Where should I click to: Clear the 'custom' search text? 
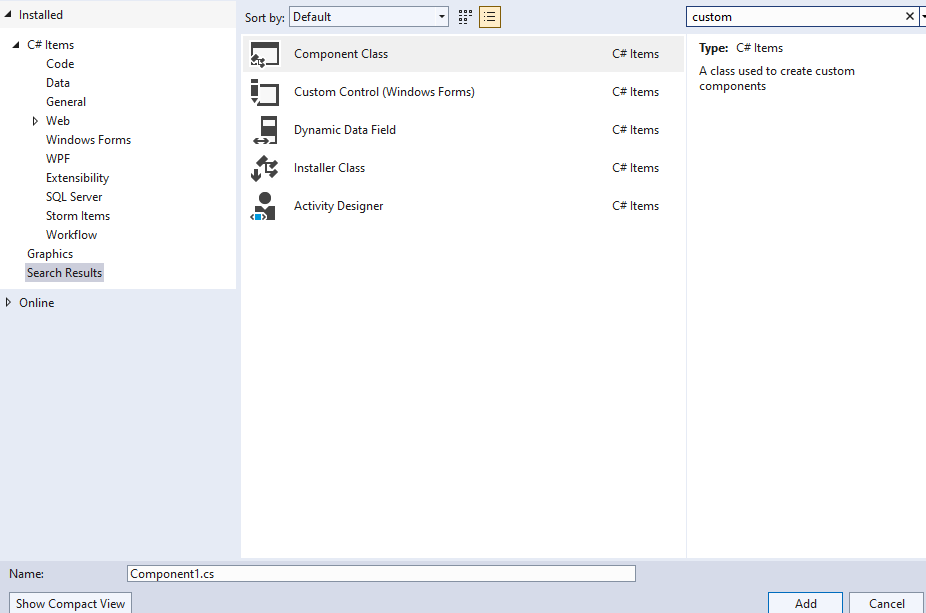[909, 16]
